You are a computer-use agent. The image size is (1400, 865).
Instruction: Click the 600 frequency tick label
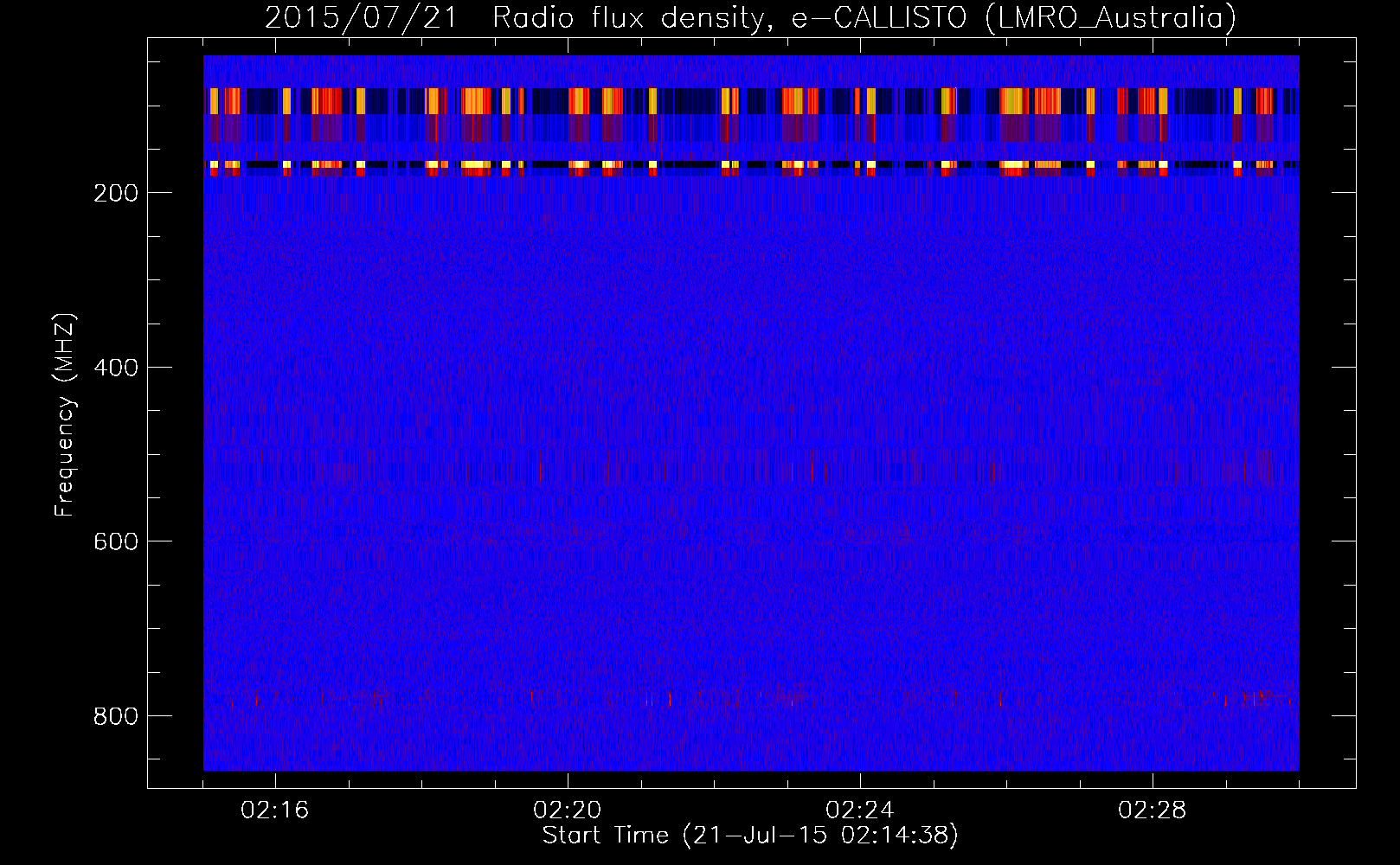116,541
